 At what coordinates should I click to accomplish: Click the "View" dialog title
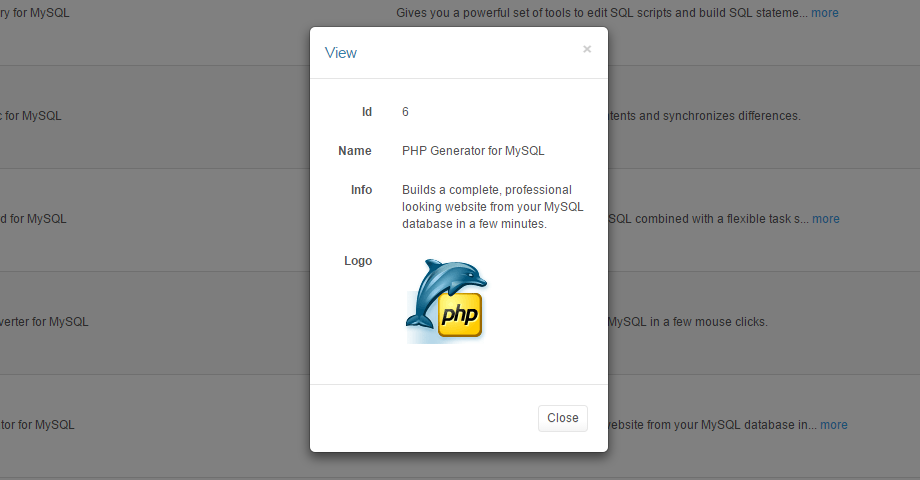[341, 53]
